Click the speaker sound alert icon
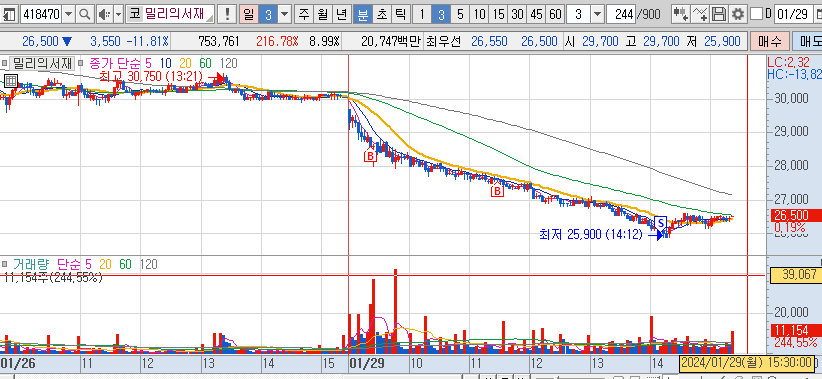 click(104, 14)
